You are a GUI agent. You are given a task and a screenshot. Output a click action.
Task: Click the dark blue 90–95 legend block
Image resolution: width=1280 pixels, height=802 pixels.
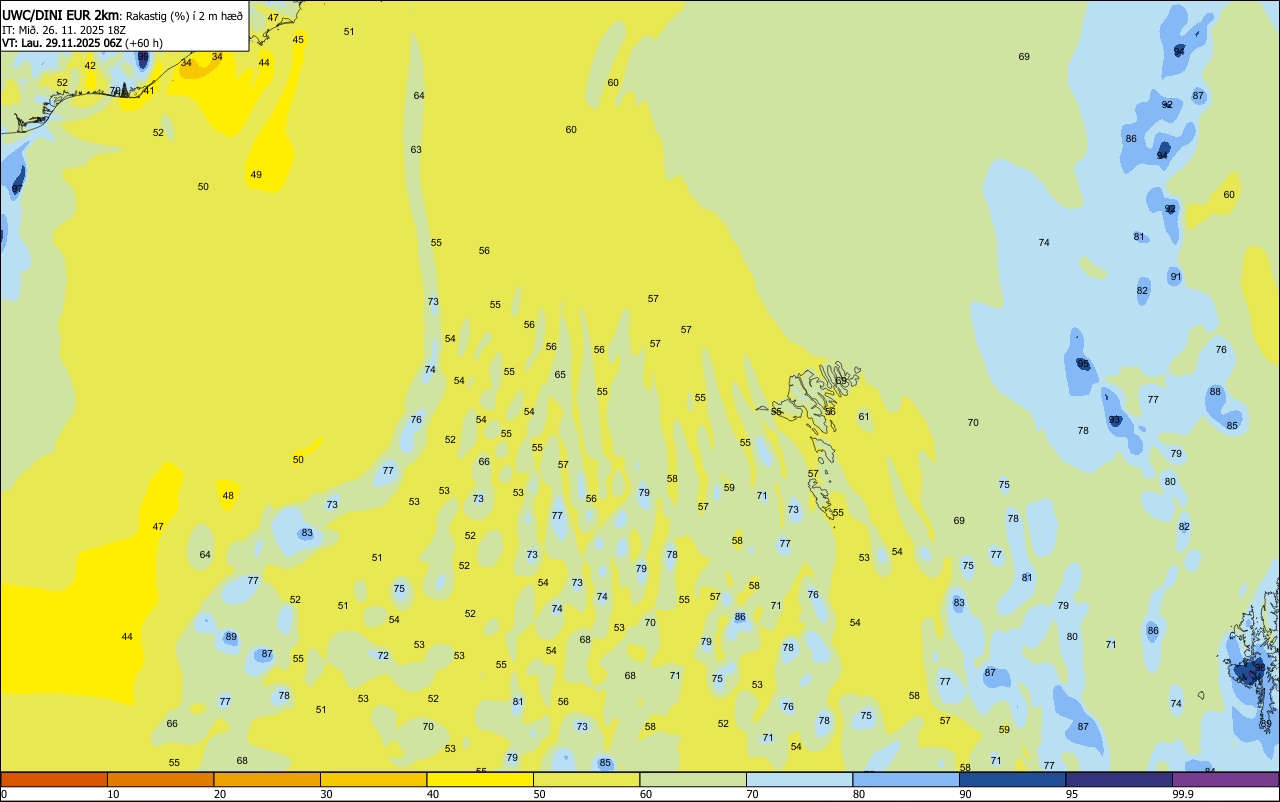pos(1012,779)
